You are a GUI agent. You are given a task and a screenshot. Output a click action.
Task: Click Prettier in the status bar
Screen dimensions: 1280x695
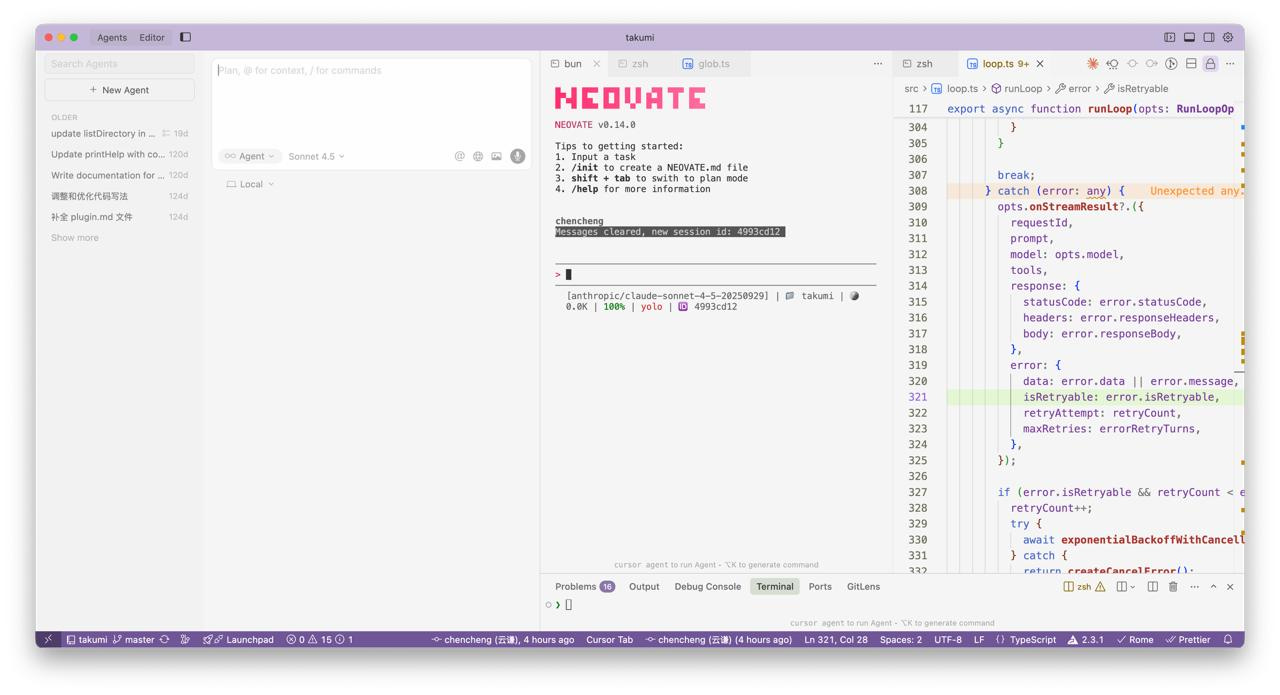[x=1187, y=640]
